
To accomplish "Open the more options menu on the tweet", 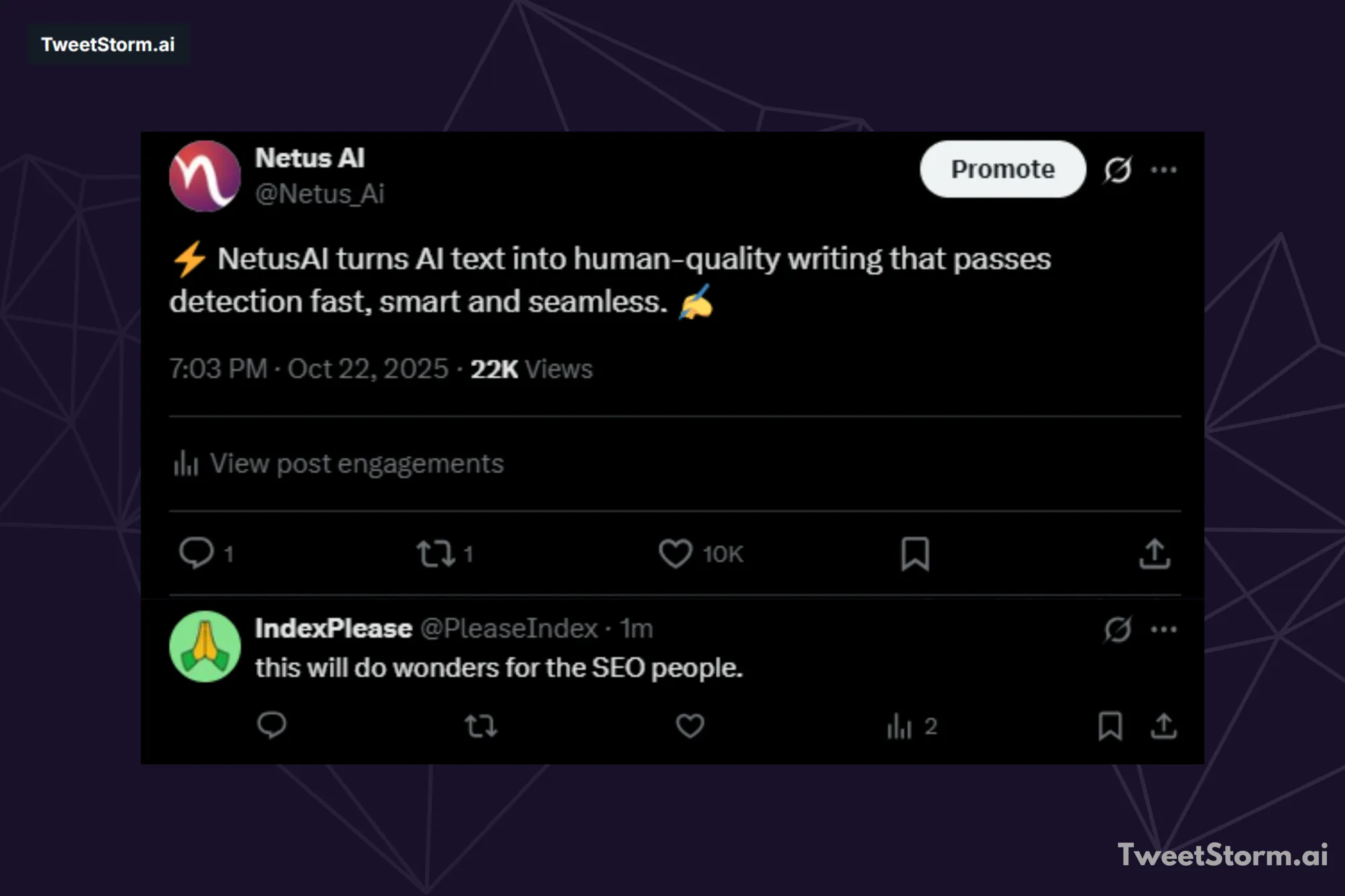I will (x=1164, y=170).
